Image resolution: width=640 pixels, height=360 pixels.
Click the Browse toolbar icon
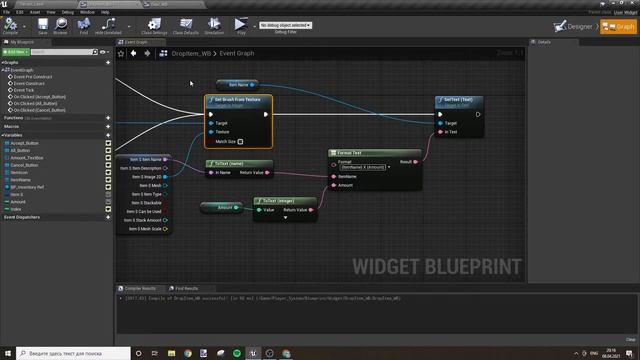[x=60, y=26]
